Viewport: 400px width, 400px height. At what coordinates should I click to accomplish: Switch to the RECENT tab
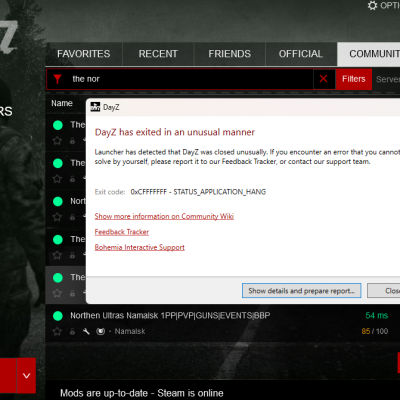click(x=158, y=54)
